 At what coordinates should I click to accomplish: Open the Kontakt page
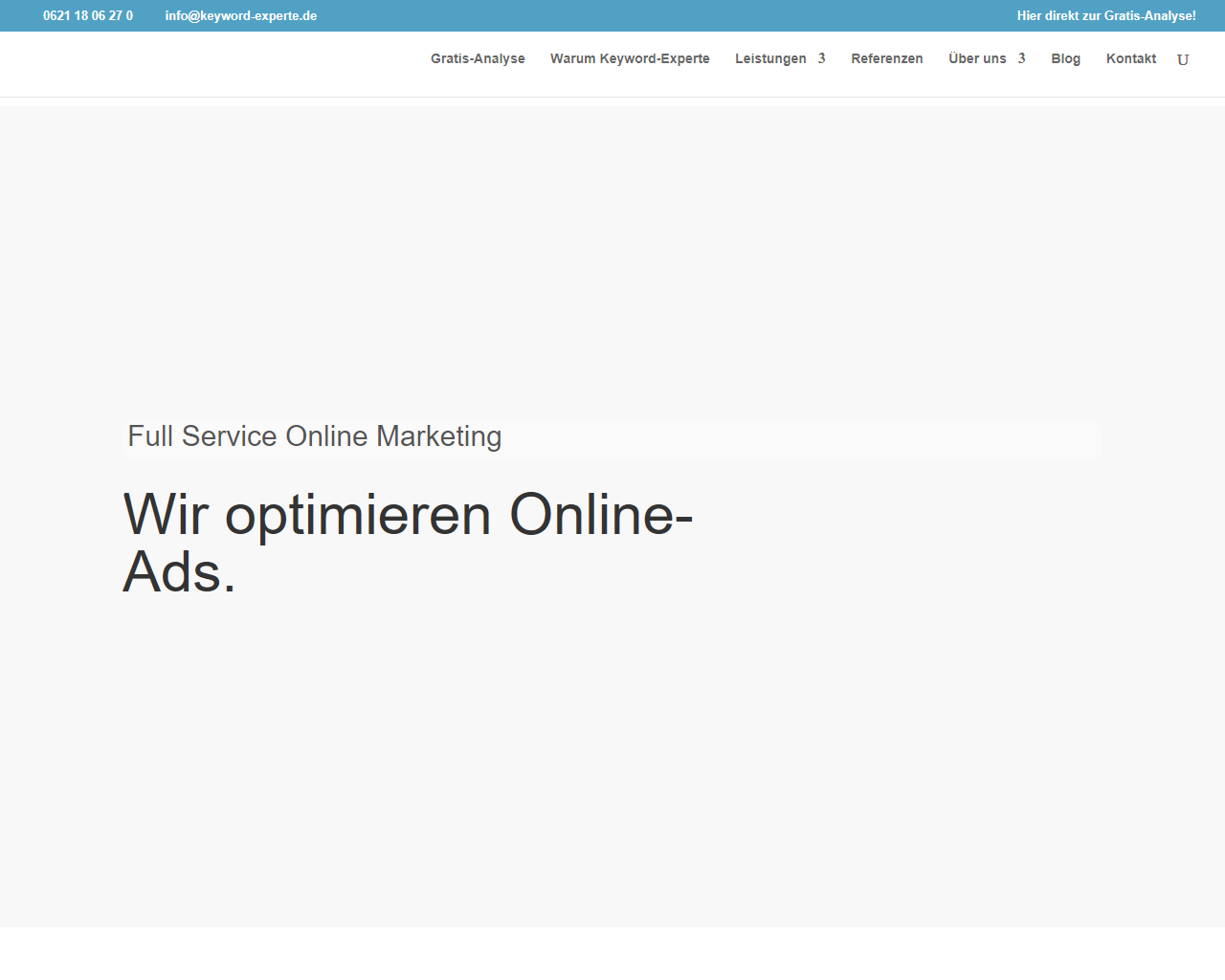point(1130,58)
